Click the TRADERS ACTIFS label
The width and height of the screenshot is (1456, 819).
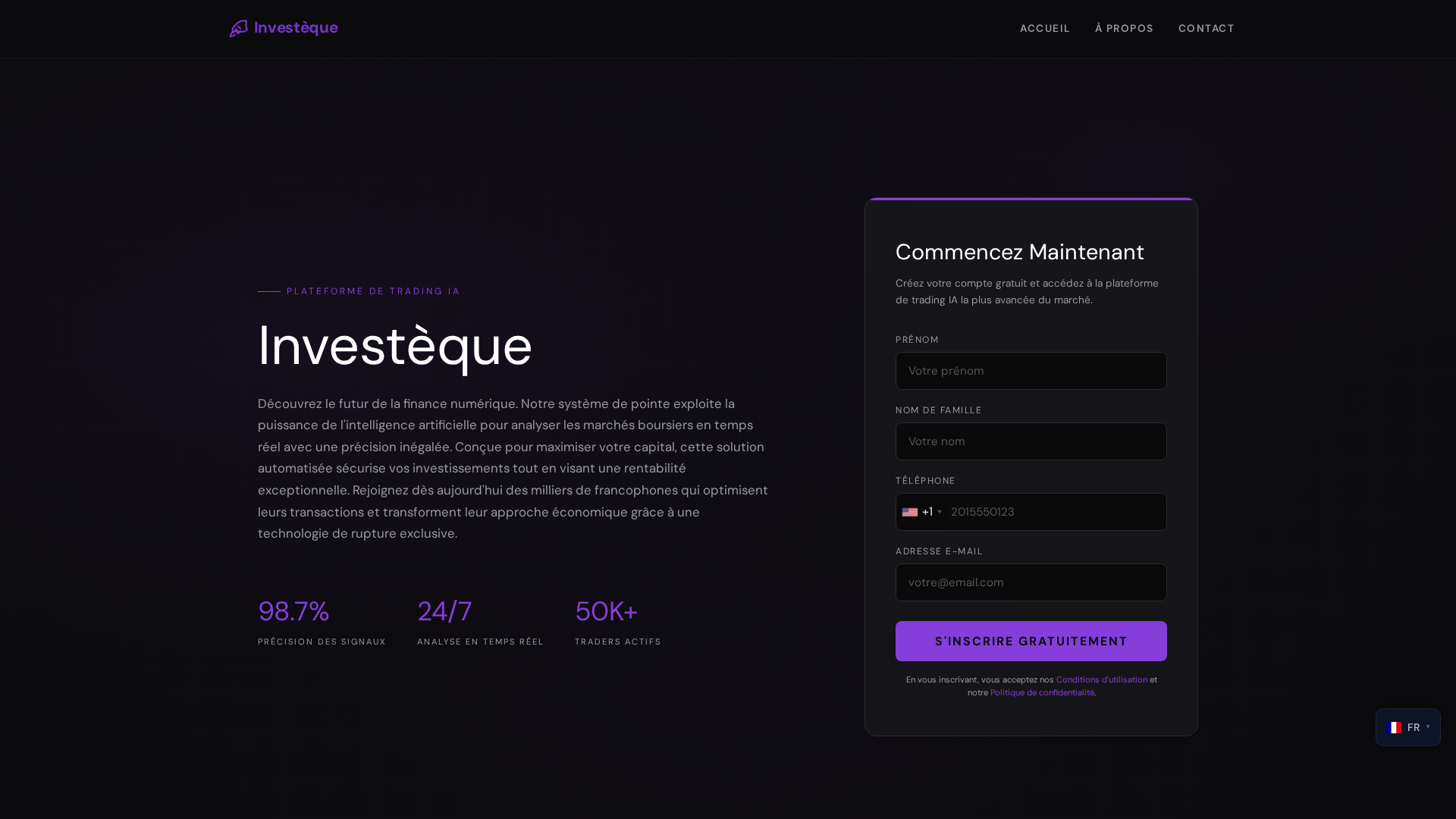(x=617, y=642)
